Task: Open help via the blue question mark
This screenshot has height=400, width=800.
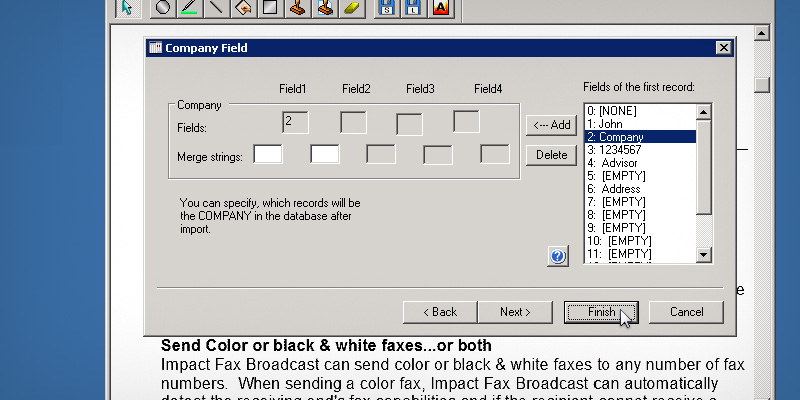Action: (558, 257)
